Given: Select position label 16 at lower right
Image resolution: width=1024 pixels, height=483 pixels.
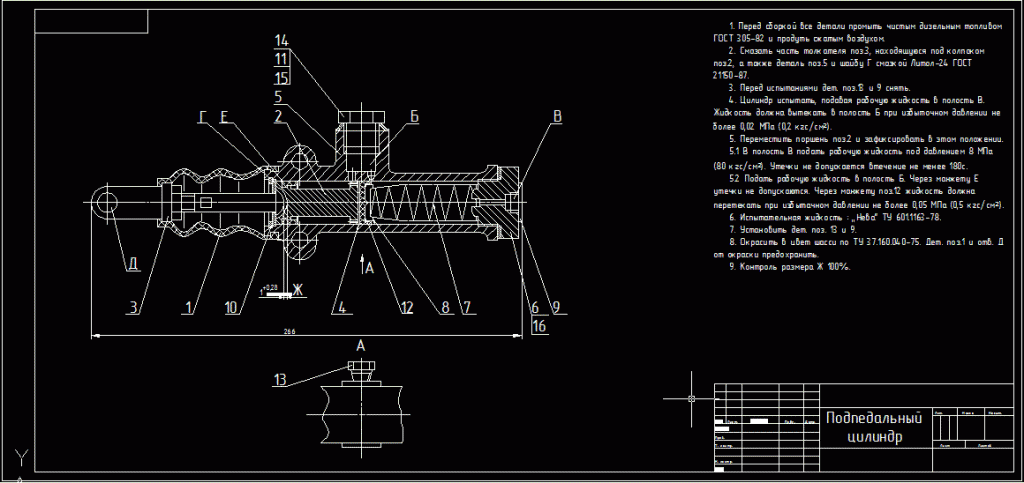Looking at the screenshot, I should [x=540, y=327].
